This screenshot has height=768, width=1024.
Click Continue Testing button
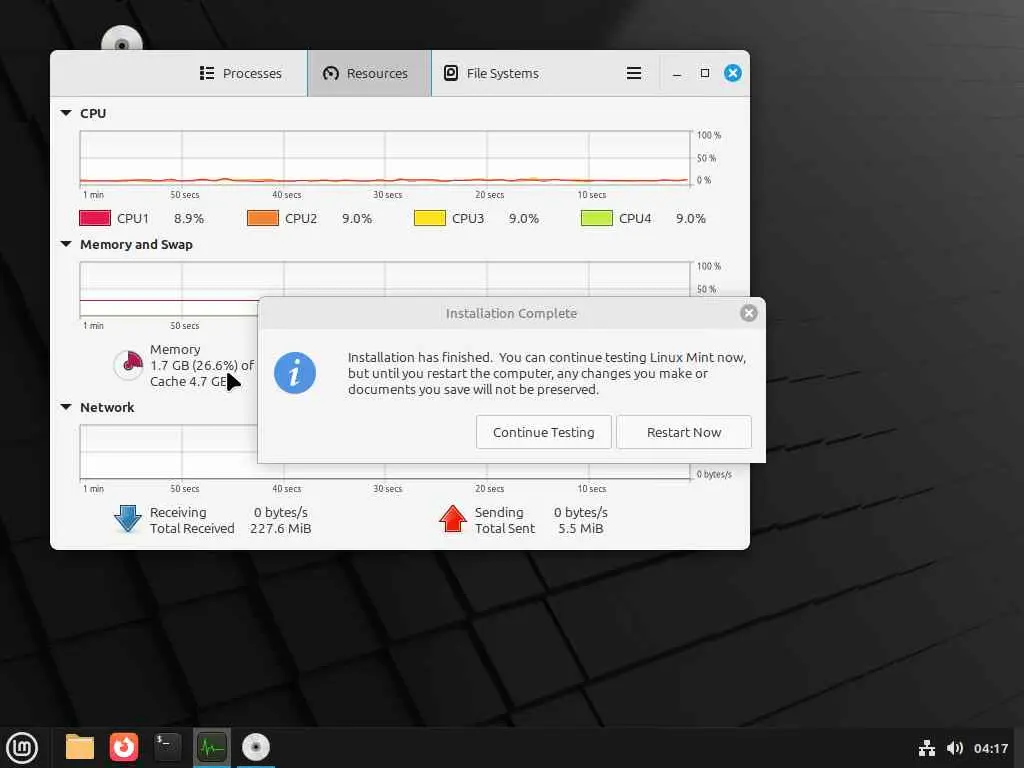pyautogui.click(x=543, y=432)
